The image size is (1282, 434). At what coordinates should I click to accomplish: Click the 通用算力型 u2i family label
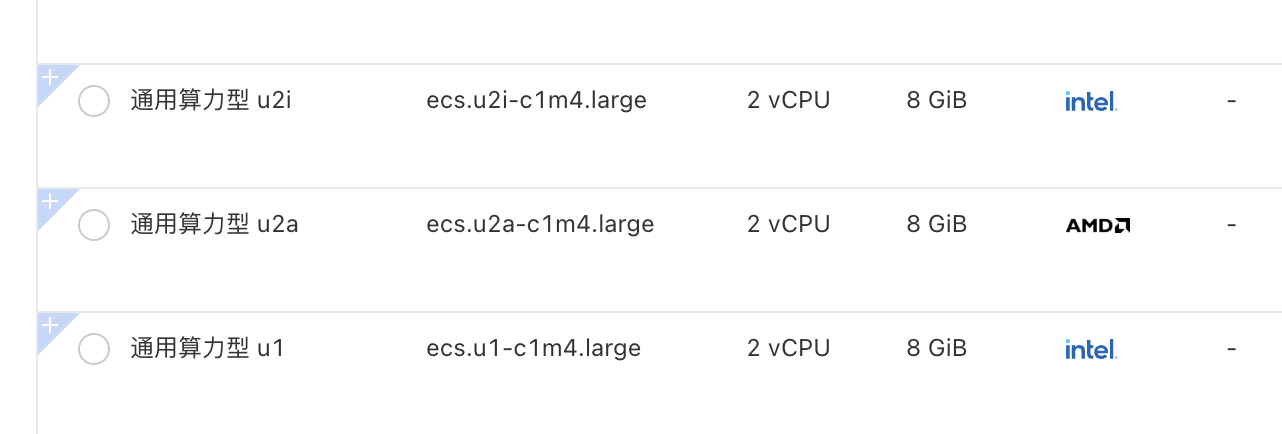click(211, 101)
